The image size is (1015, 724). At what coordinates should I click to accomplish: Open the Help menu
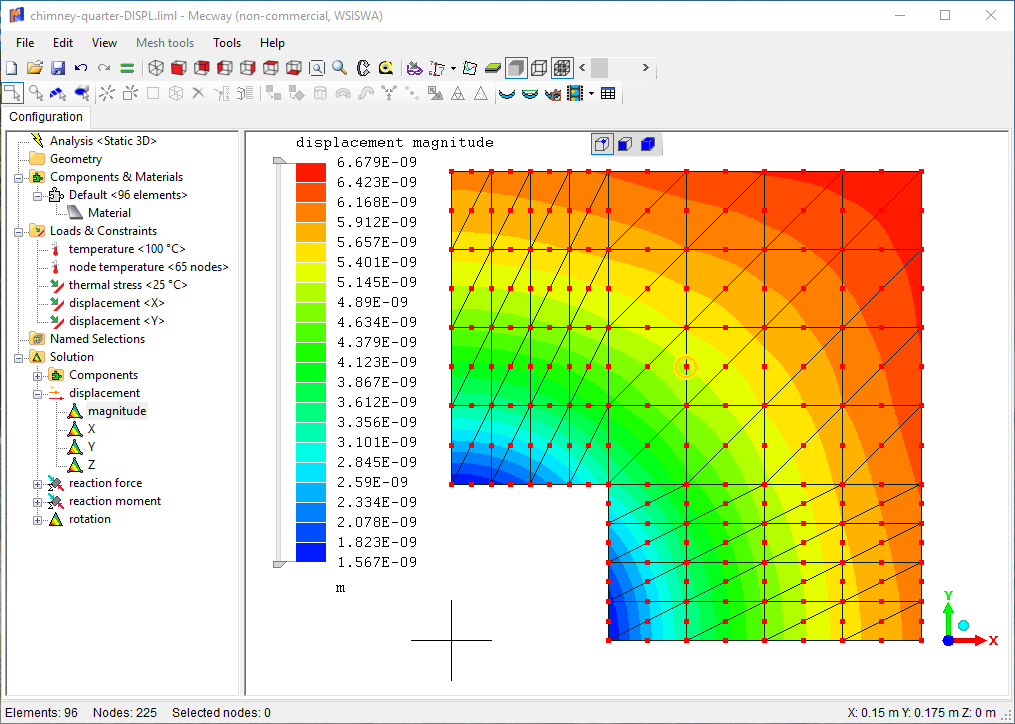pos(273,43)
